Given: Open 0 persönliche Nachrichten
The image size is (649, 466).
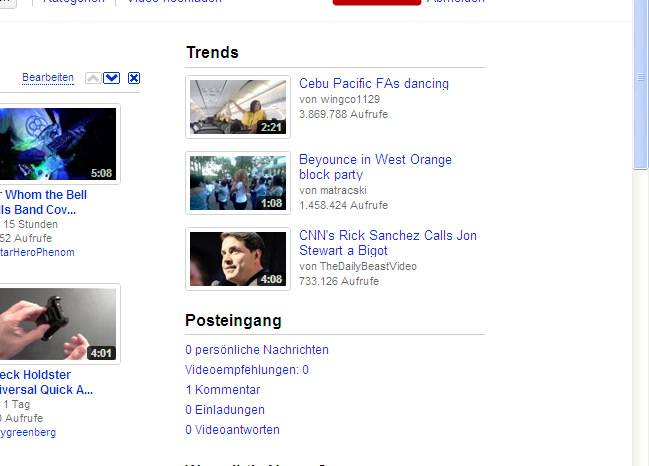Looking at the screenshot, I should pyautogui.click(x=257, y=350).
